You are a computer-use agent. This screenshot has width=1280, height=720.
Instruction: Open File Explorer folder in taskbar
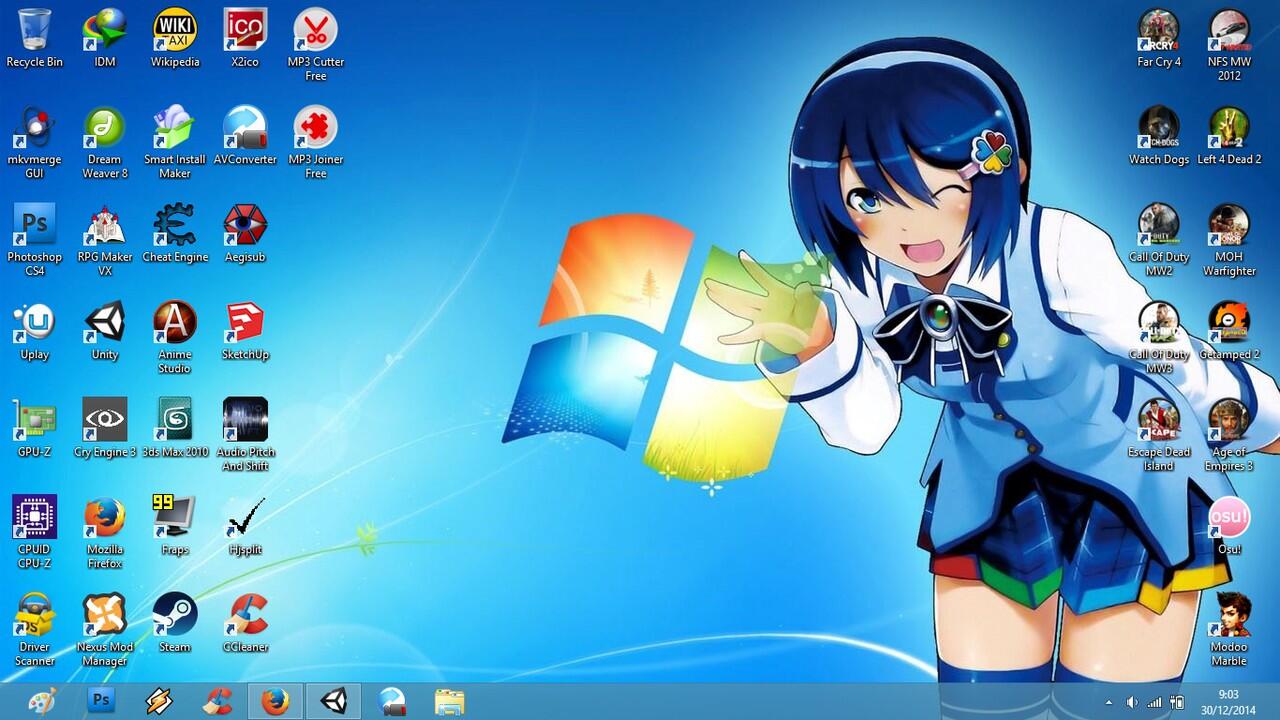450,701
